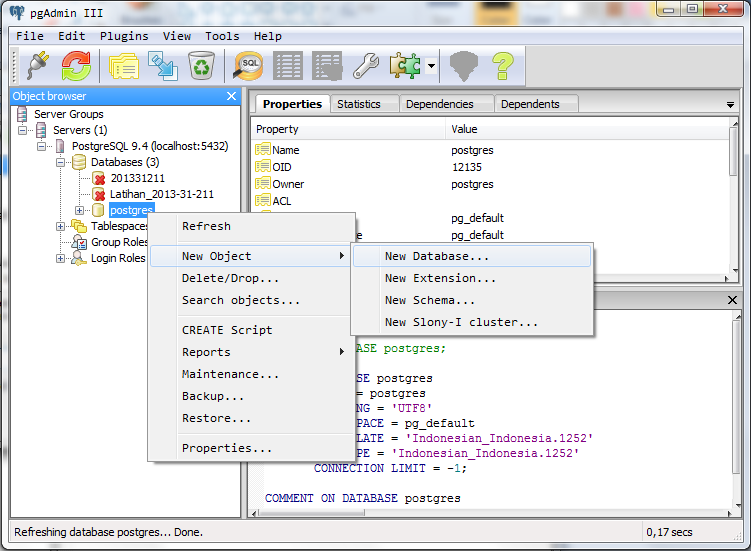Expand the Login Roles node

[x=60, y=258]
